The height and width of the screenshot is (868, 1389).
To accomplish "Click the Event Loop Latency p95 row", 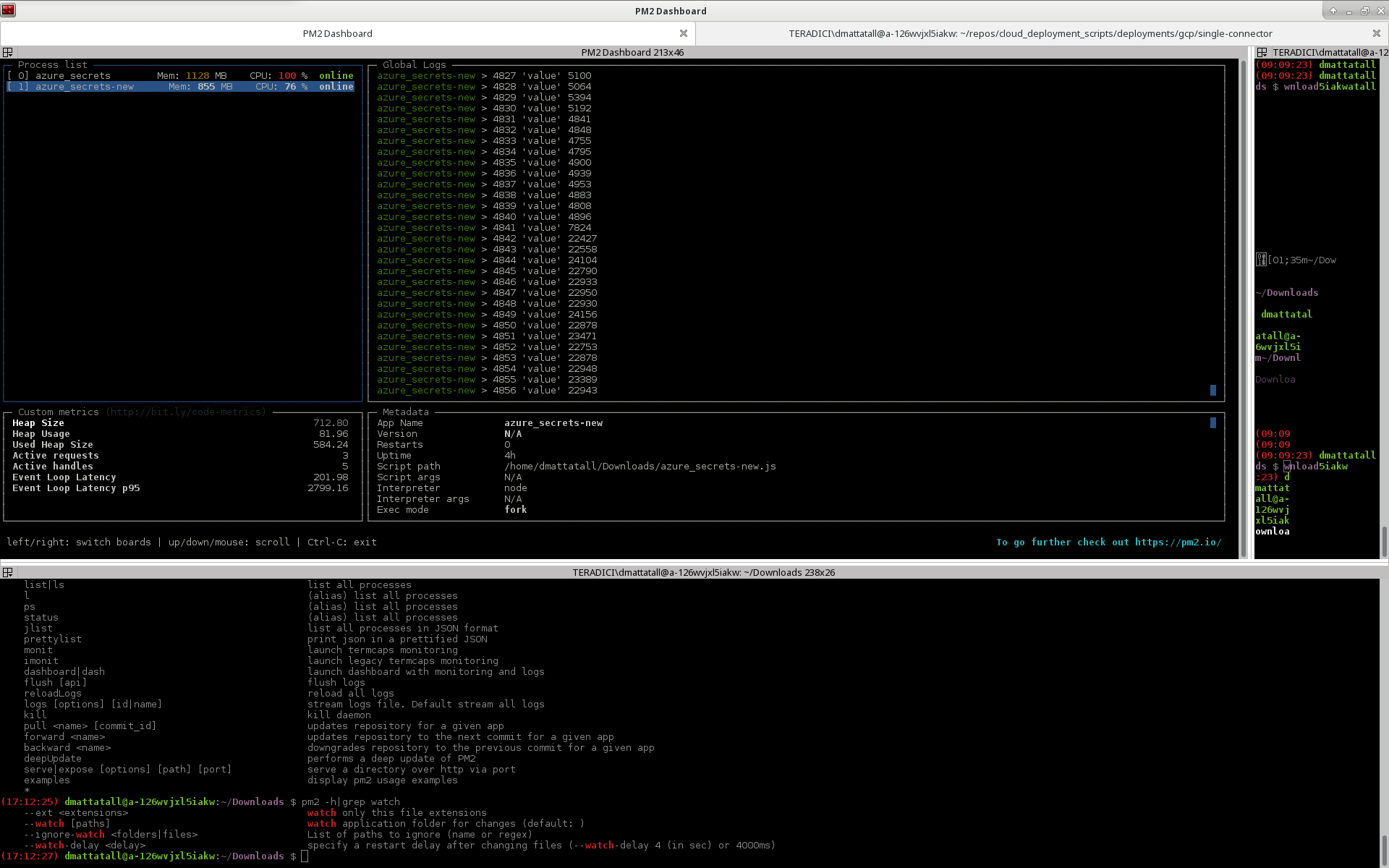I will point(180,488).
